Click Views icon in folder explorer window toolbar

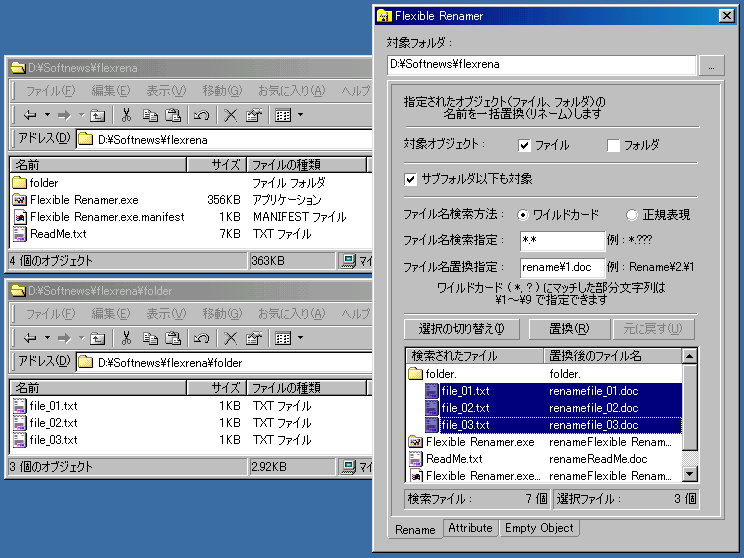pos(283,338)
